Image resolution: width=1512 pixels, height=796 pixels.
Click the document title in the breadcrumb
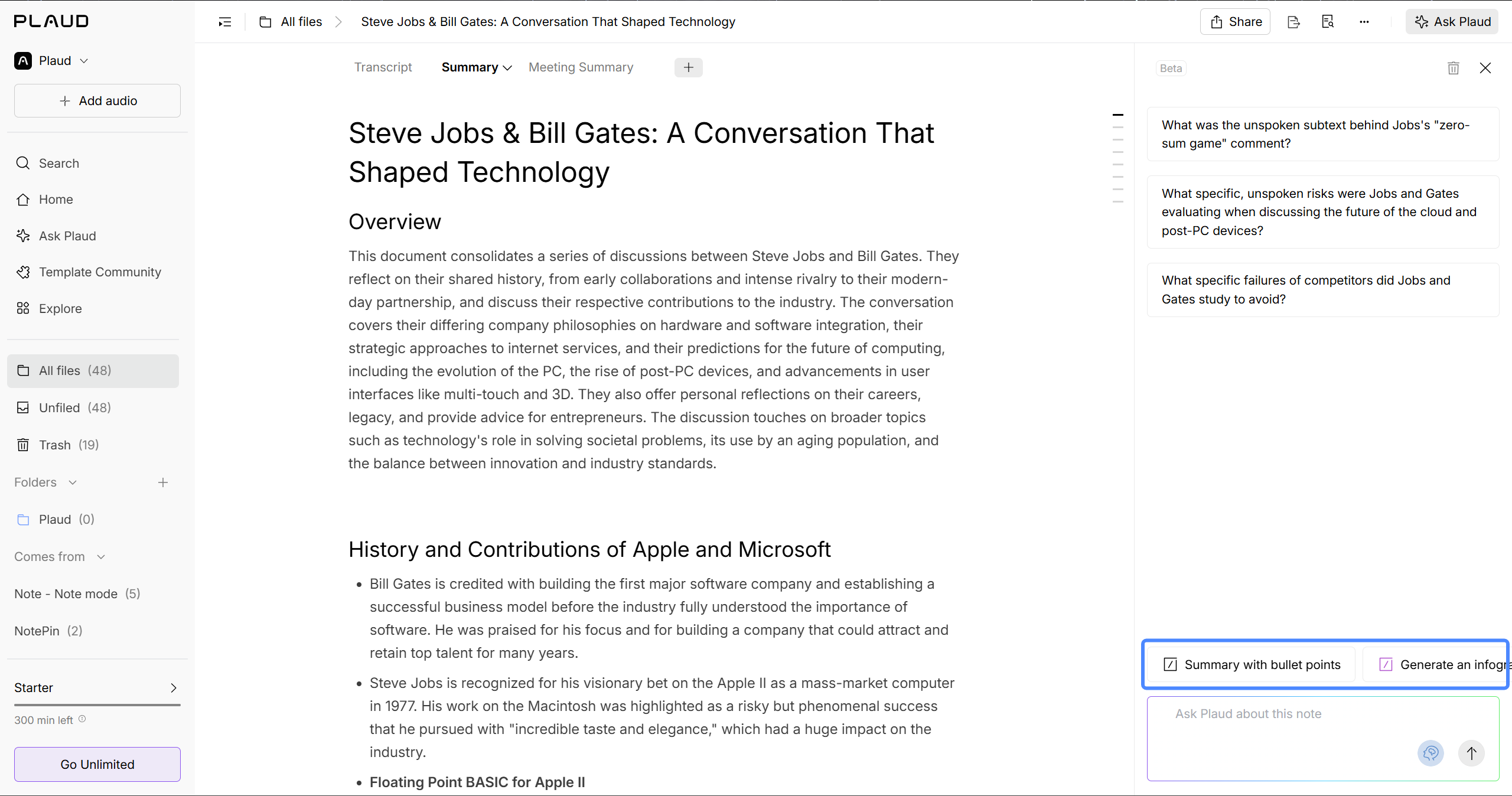[x=548, y=22]
